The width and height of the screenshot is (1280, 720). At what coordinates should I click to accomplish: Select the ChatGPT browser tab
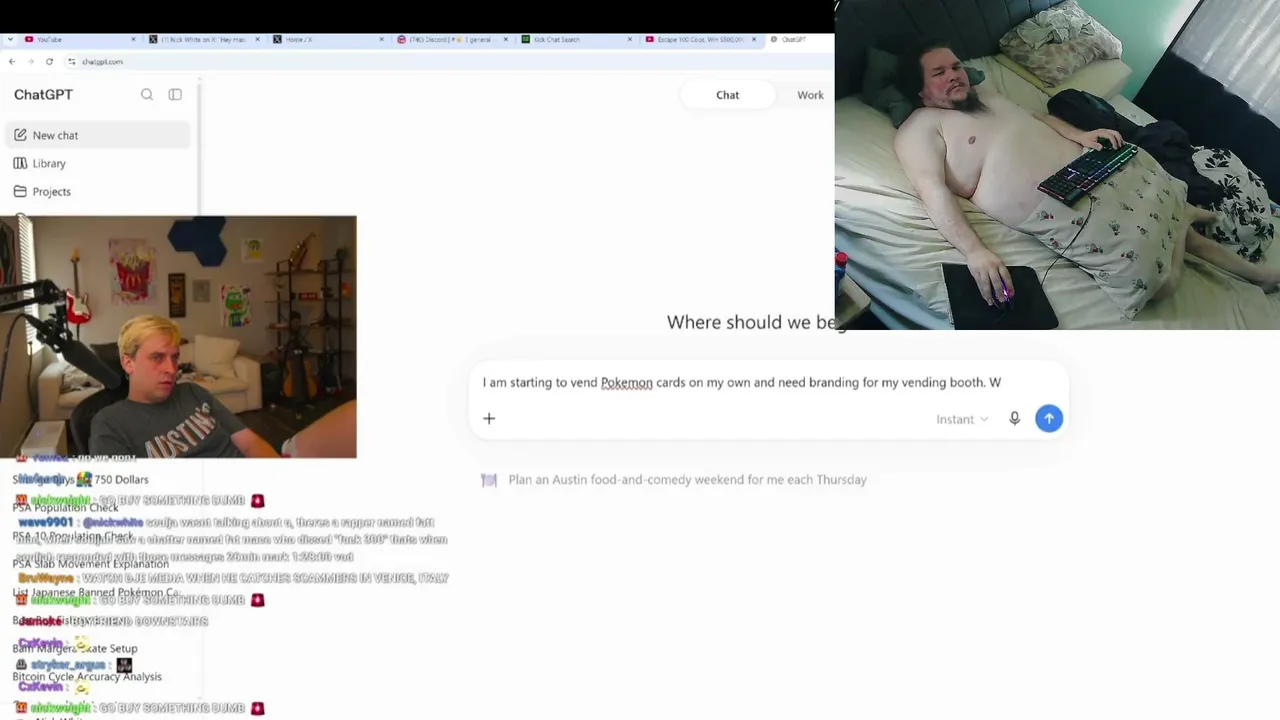point(799,39)
